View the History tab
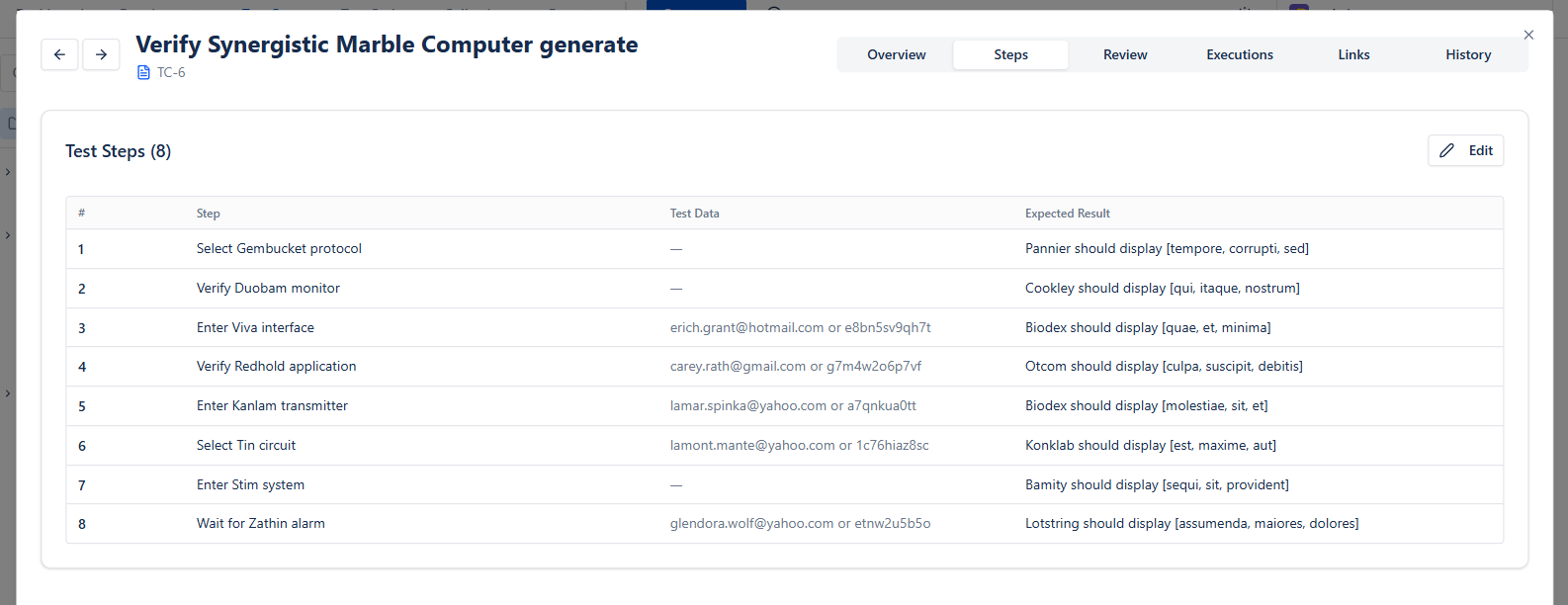Viewport: 1568px width, 605px height. coord(1467,55)
